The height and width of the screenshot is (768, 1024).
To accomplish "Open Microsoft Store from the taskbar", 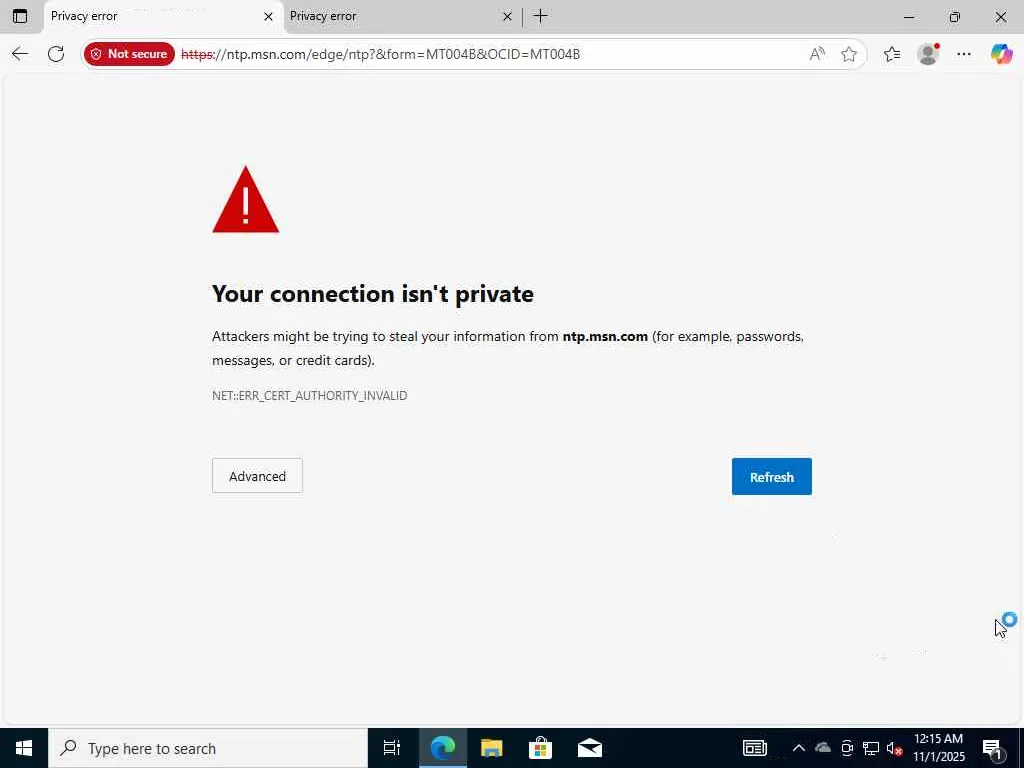I will point(541,748).
